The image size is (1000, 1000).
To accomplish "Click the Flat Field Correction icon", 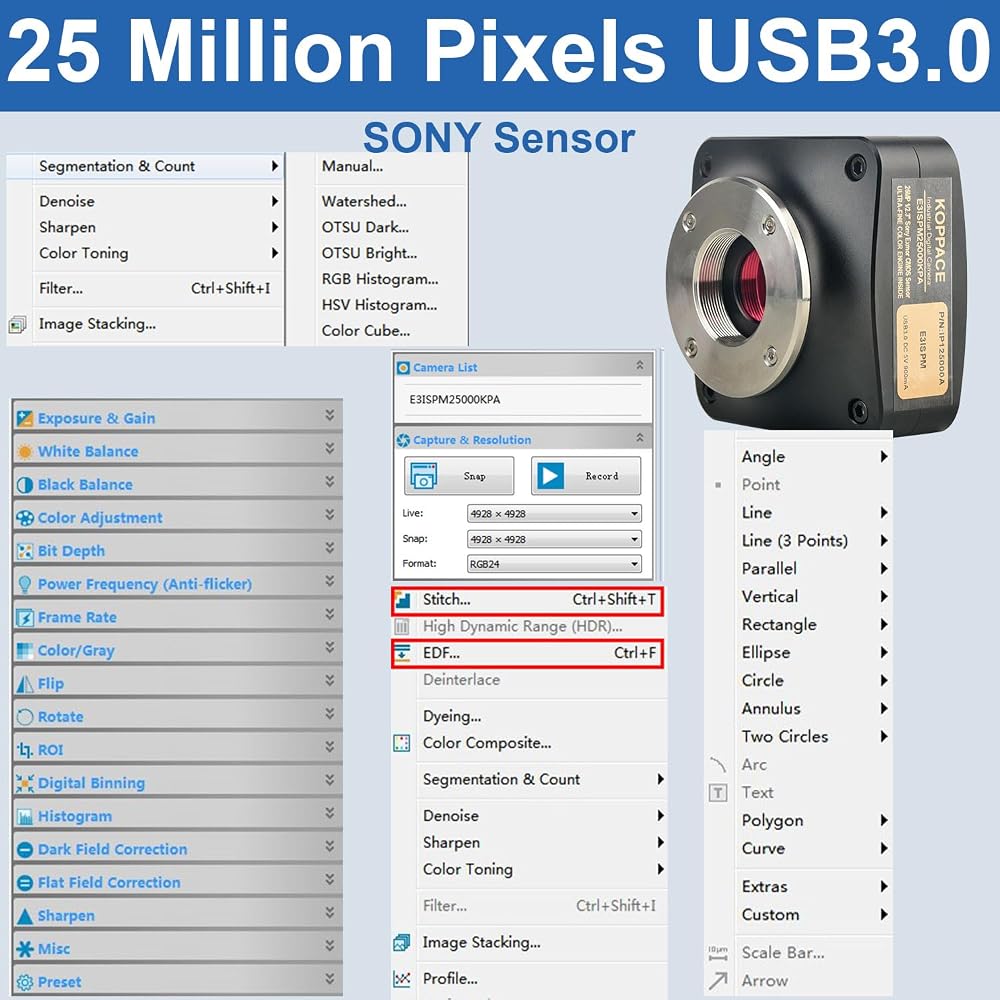I will click(25, 883).
